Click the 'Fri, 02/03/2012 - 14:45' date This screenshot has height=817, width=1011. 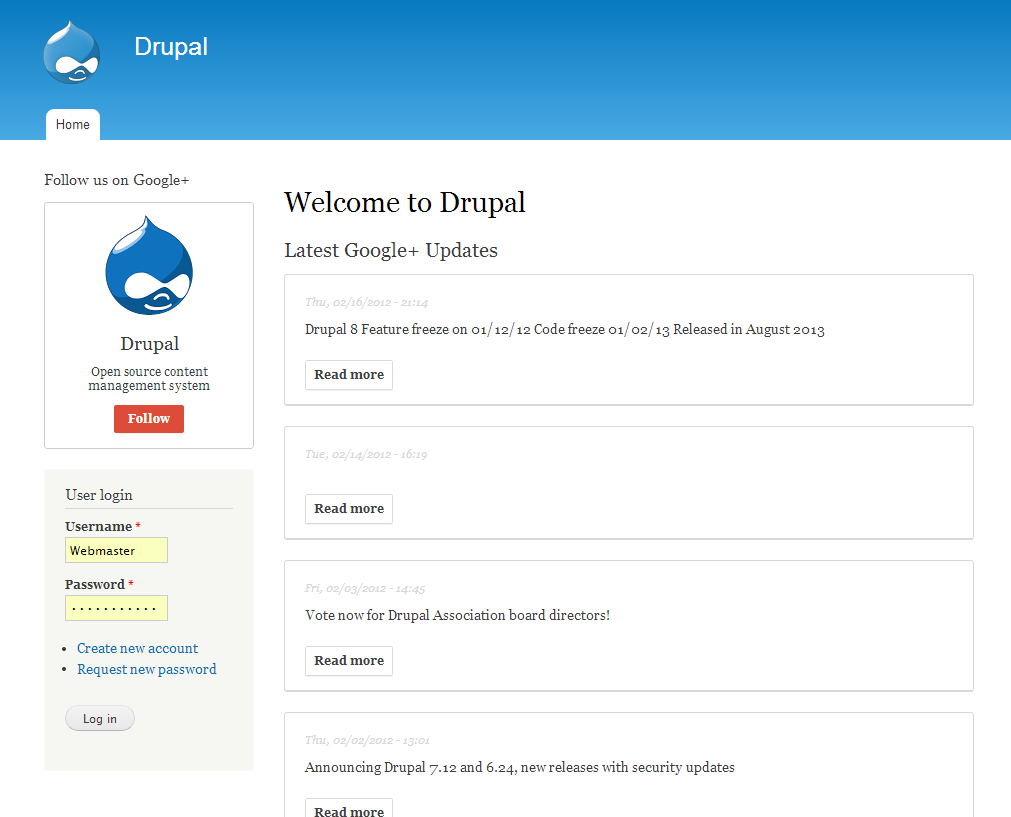point(365,589)
